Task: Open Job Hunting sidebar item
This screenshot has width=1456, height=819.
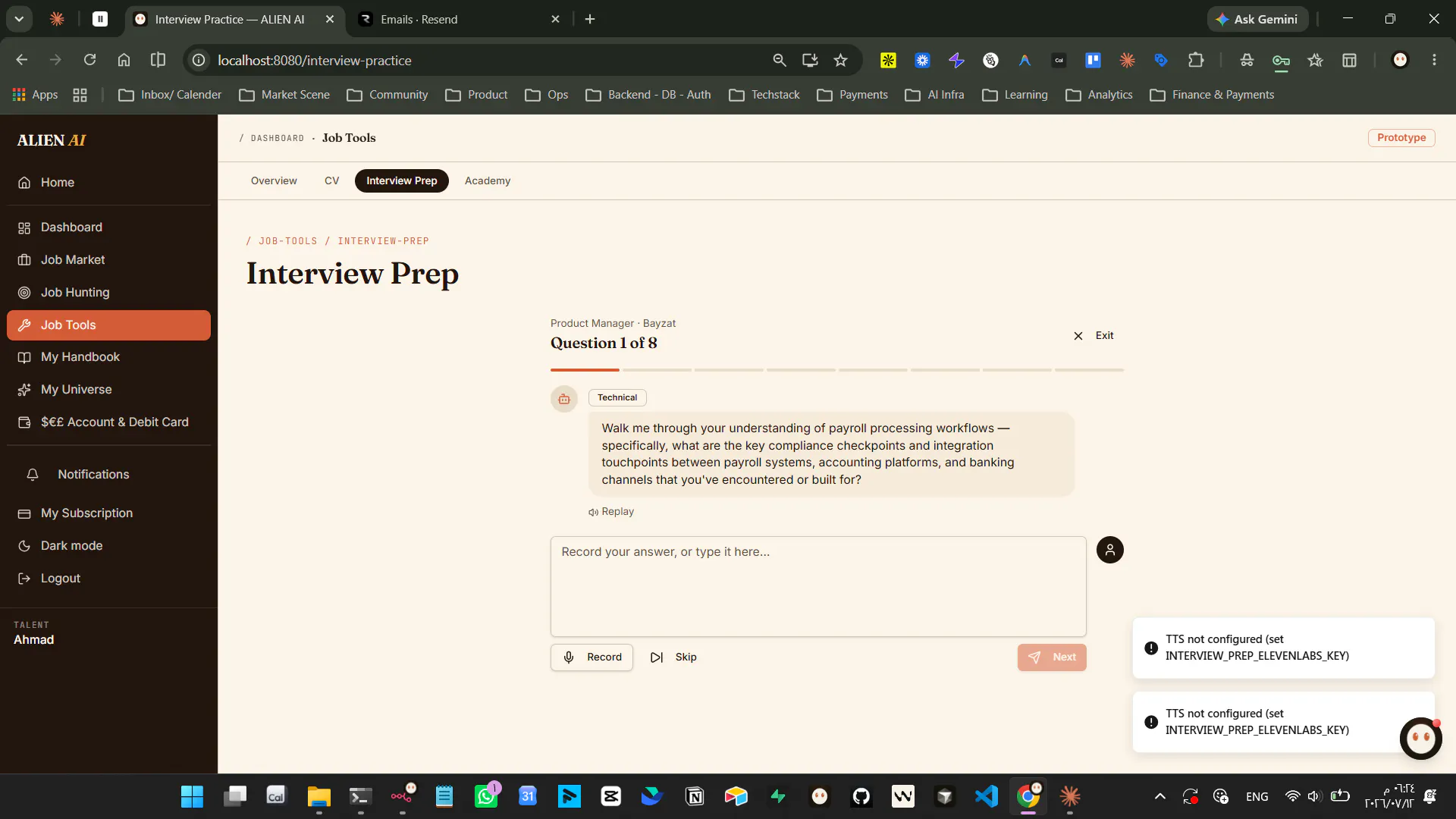Action: coord(108,293)
